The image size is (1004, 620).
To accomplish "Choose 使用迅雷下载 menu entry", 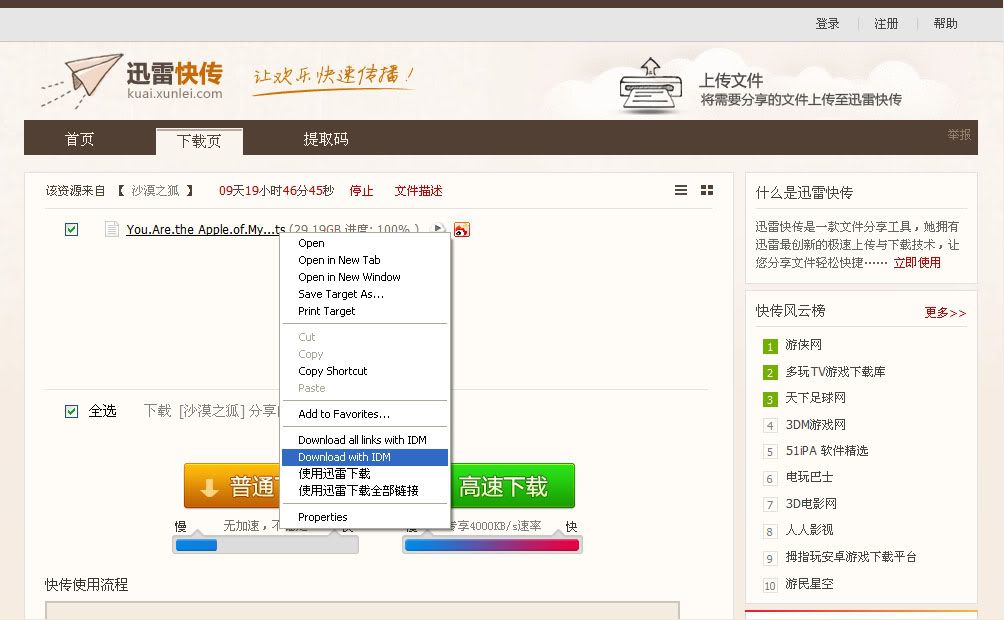I will [365, 474].
